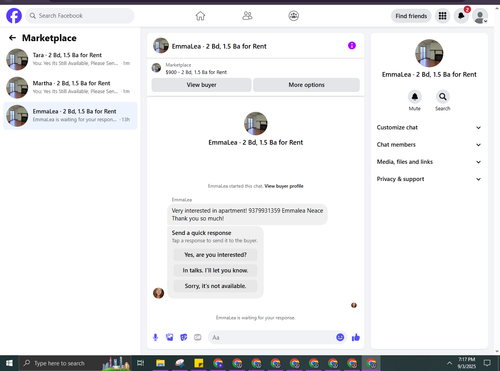Click the More options button
Screen dimensions: 500x371
306,85
